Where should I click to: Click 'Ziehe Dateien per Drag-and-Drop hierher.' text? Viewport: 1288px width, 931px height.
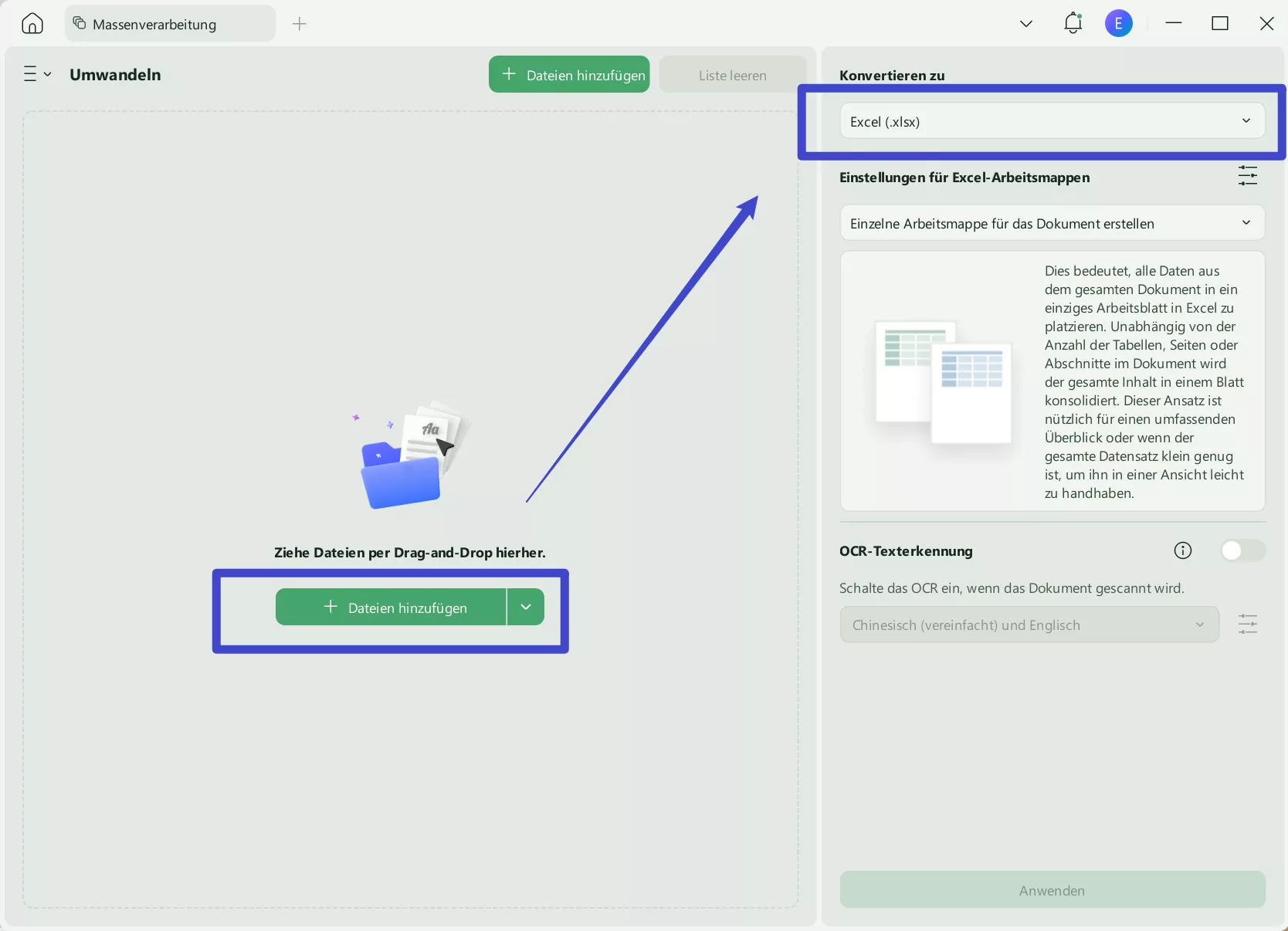(410, 553)
